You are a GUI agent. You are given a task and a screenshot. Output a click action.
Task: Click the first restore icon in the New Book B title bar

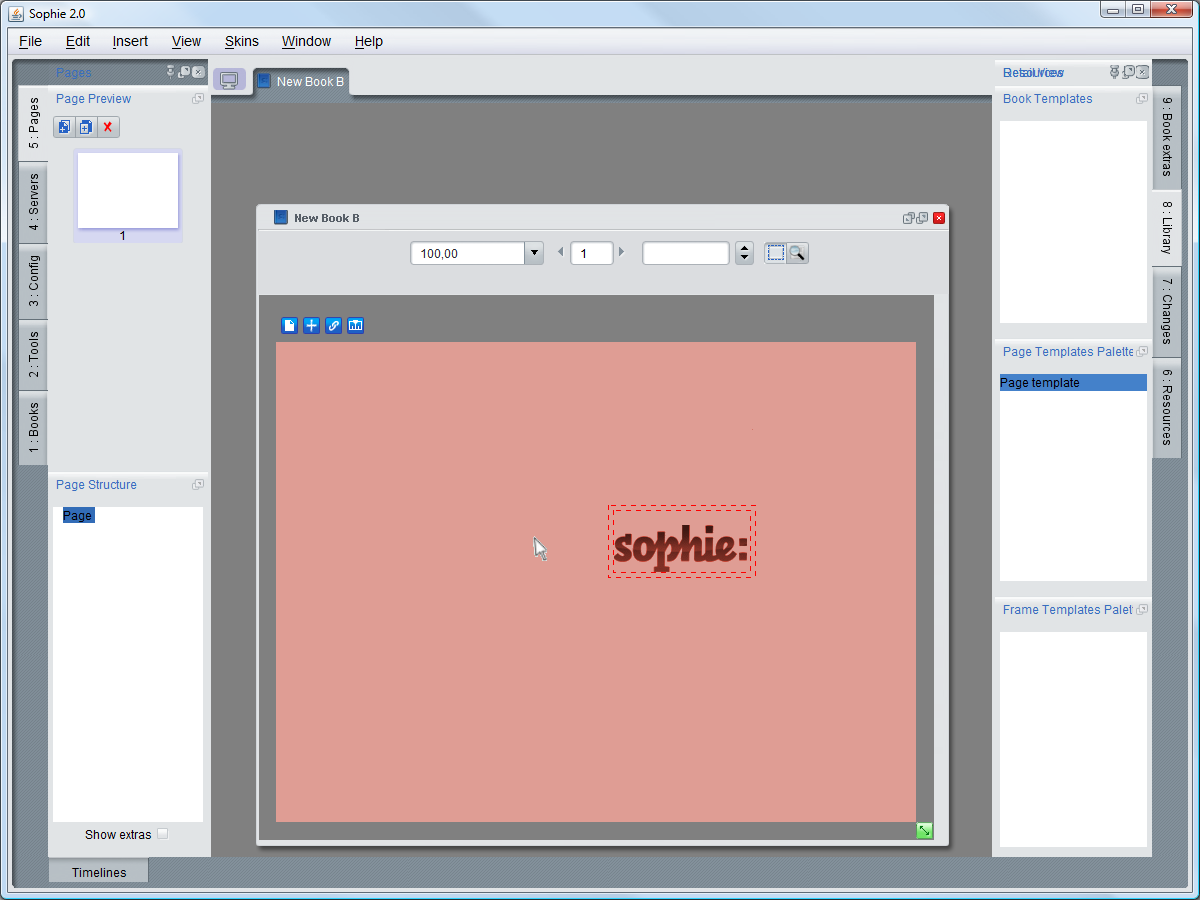click(909, 218)
